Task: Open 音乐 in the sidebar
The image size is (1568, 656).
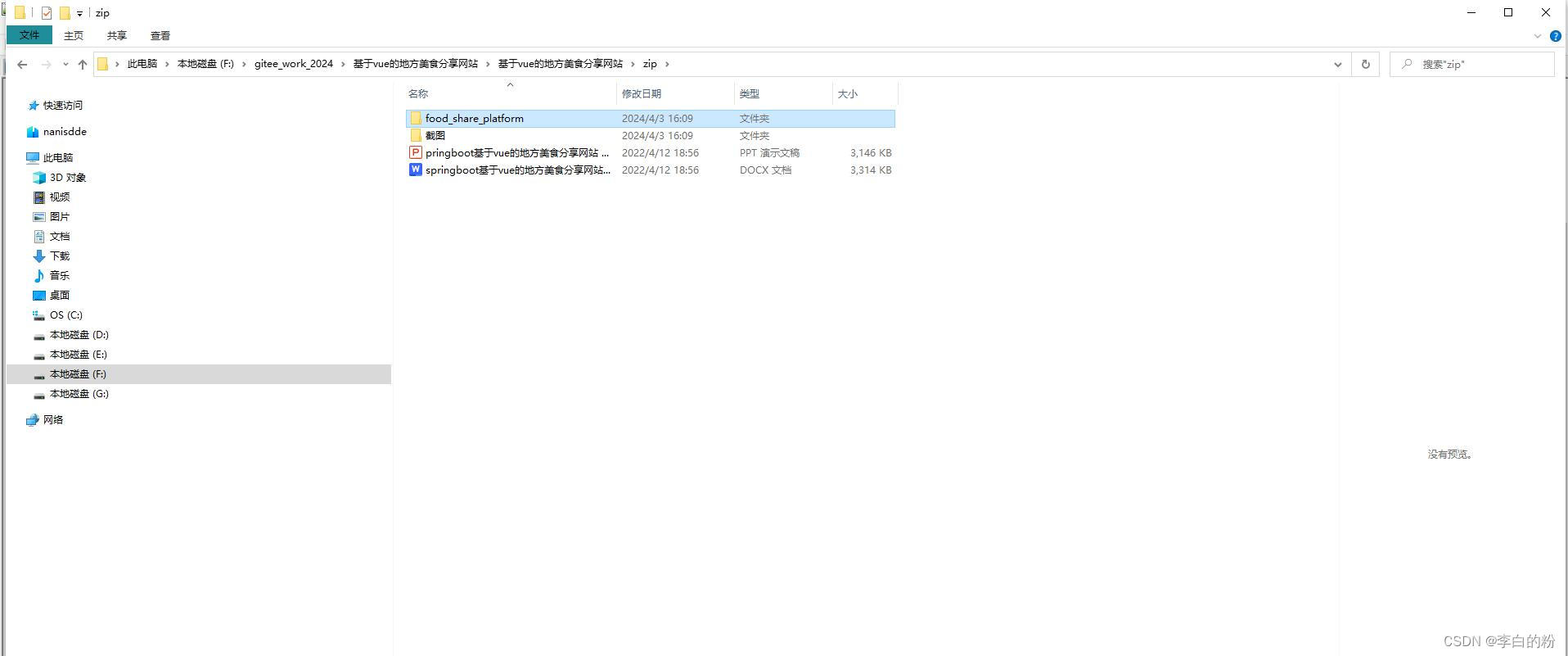Action: [60, 276]
